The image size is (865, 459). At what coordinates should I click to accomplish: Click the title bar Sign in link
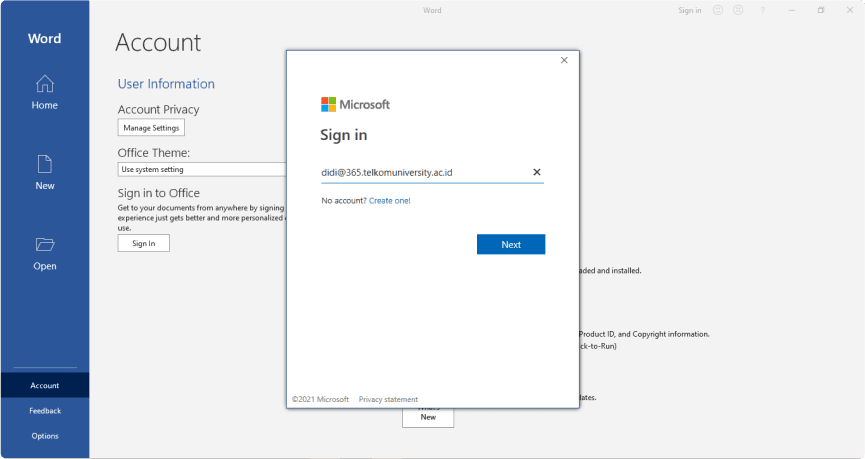(x=690, y=10)
